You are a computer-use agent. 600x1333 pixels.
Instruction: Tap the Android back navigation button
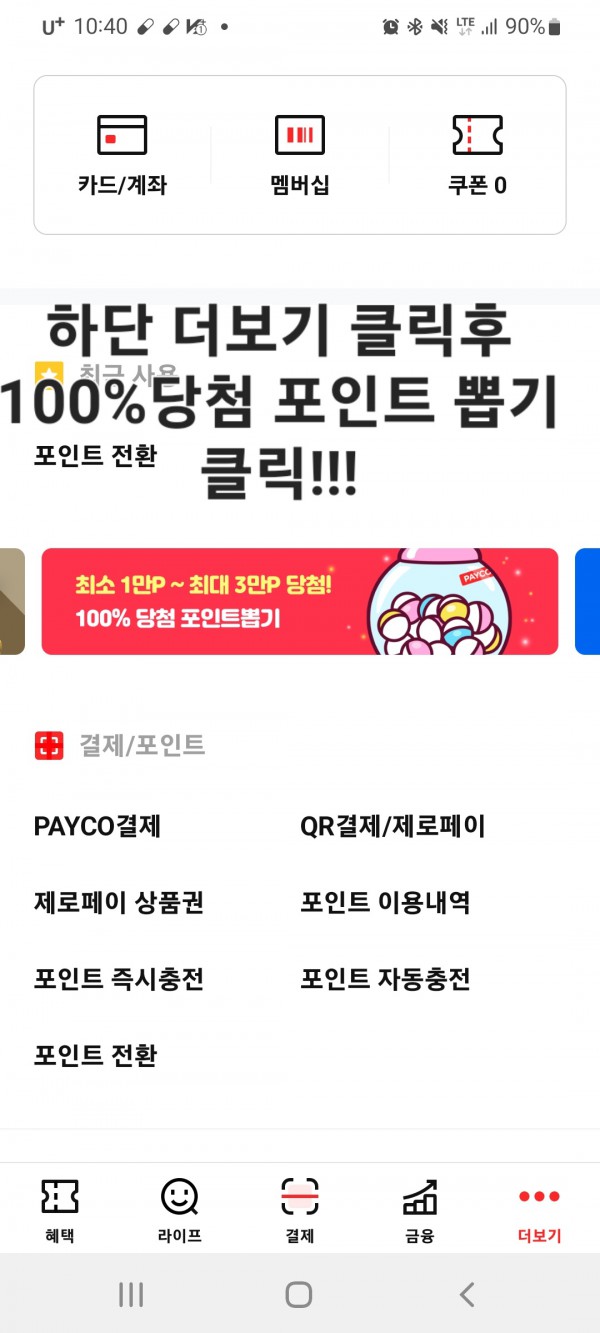[x=466, y=1295]
